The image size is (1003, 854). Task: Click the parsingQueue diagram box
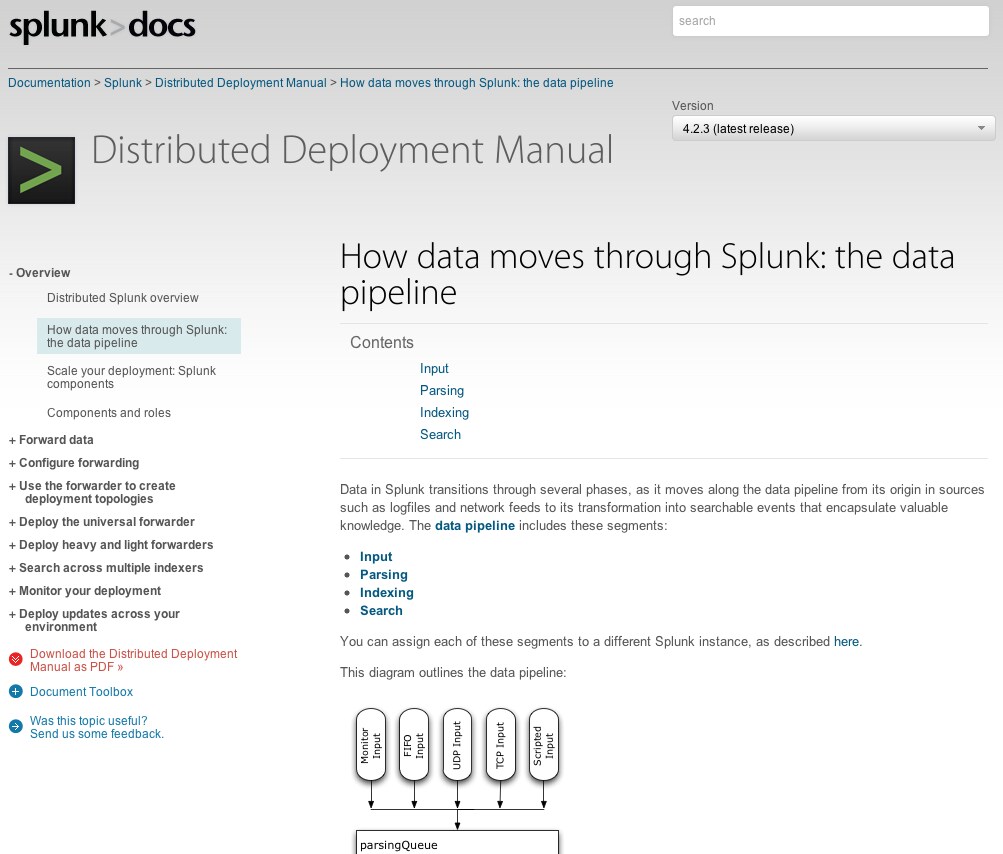(457, 842)
